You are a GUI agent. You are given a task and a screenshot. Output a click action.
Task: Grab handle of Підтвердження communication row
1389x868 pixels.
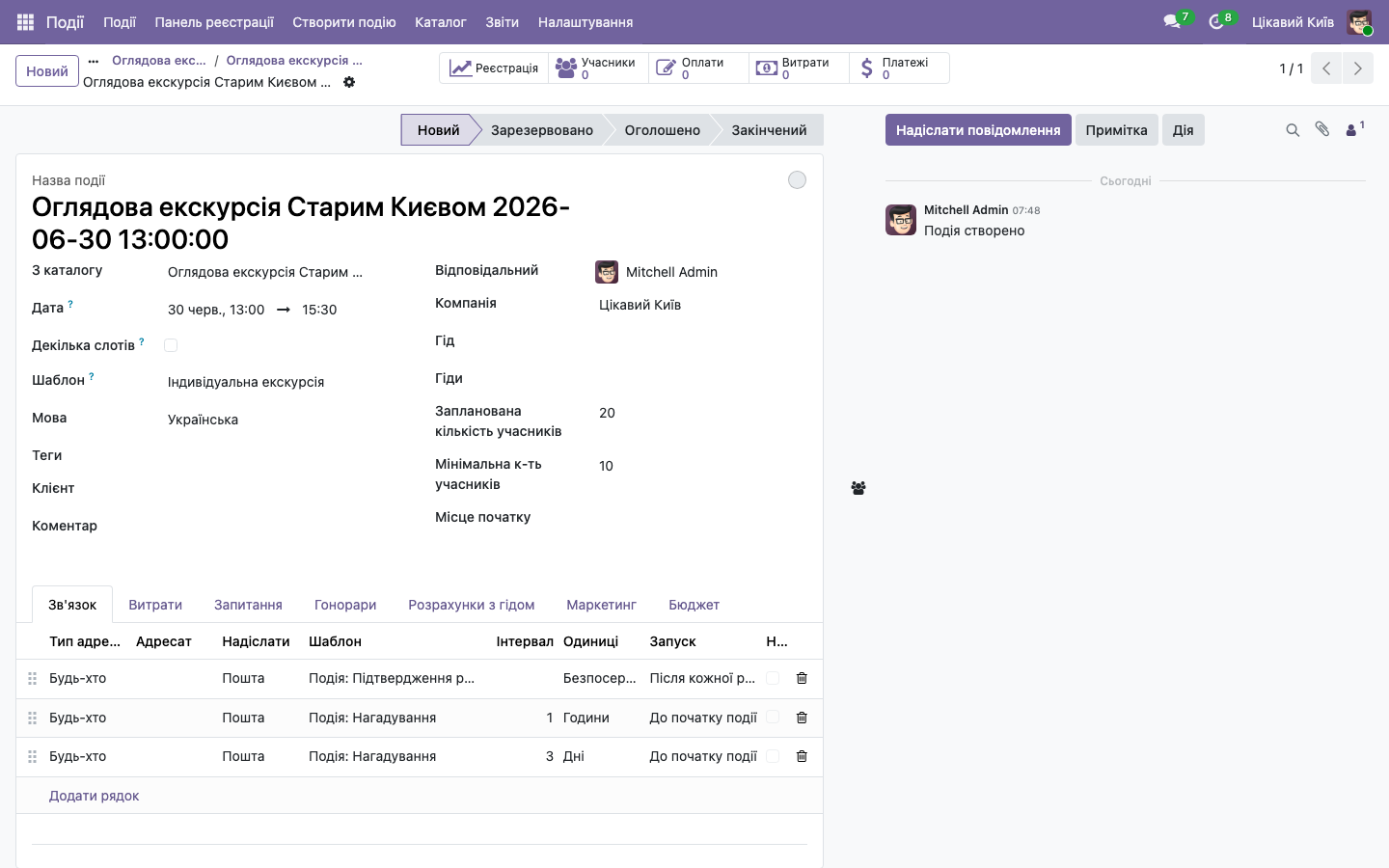[32, 679]
